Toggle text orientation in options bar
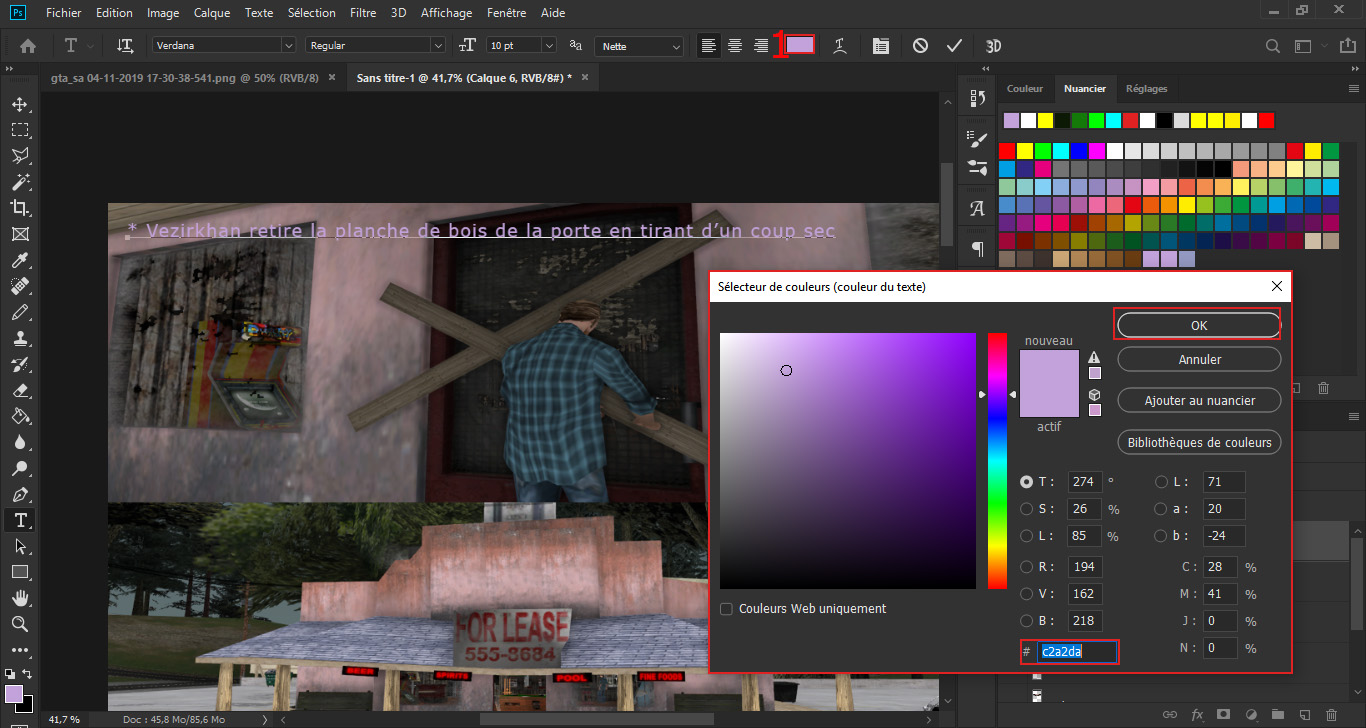The image size is (1366, 728). pos(126,46)
